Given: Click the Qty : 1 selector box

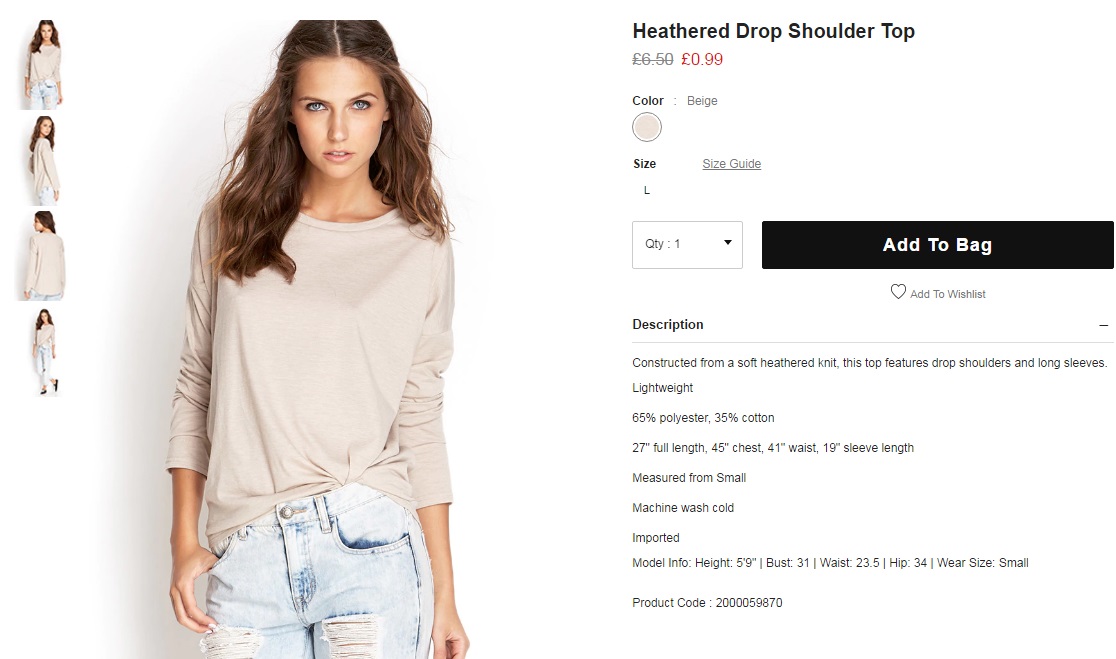Looking at the screenshot, I should pos(687,245).
